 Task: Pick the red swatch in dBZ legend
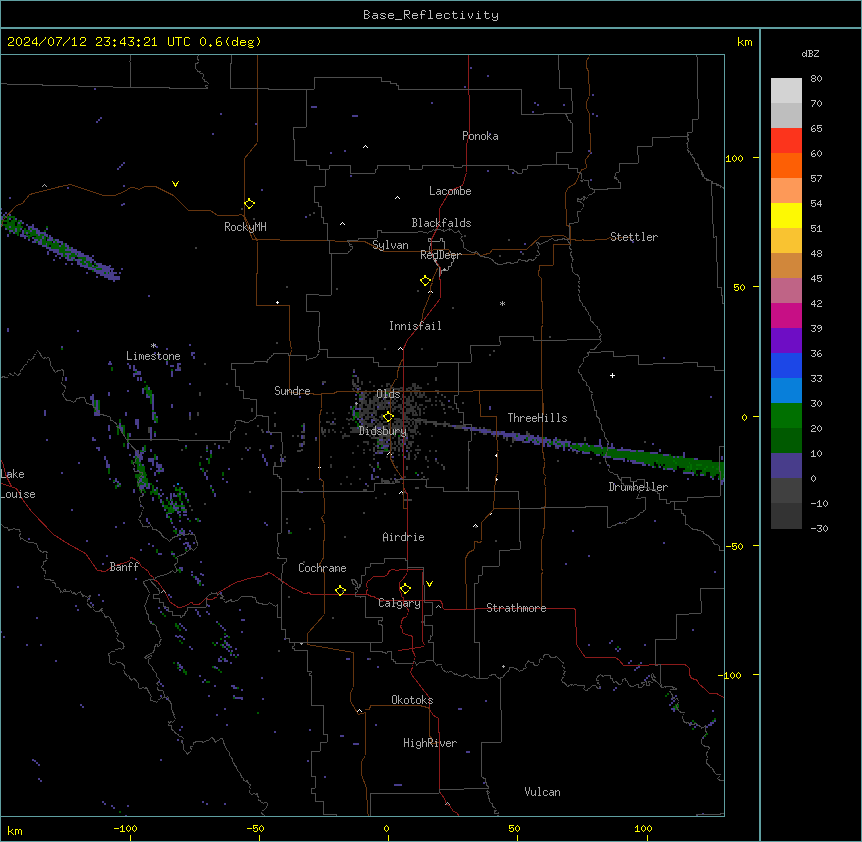pyautogui.click(x=786, y=140)
